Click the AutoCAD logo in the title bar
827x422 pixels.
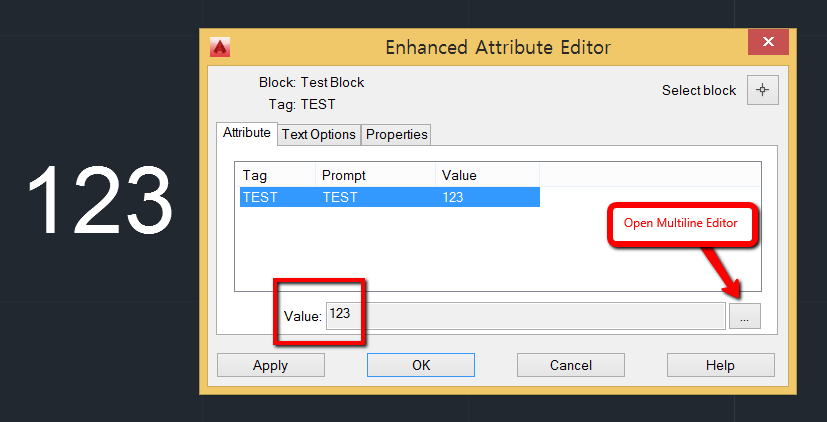point(220,47)
